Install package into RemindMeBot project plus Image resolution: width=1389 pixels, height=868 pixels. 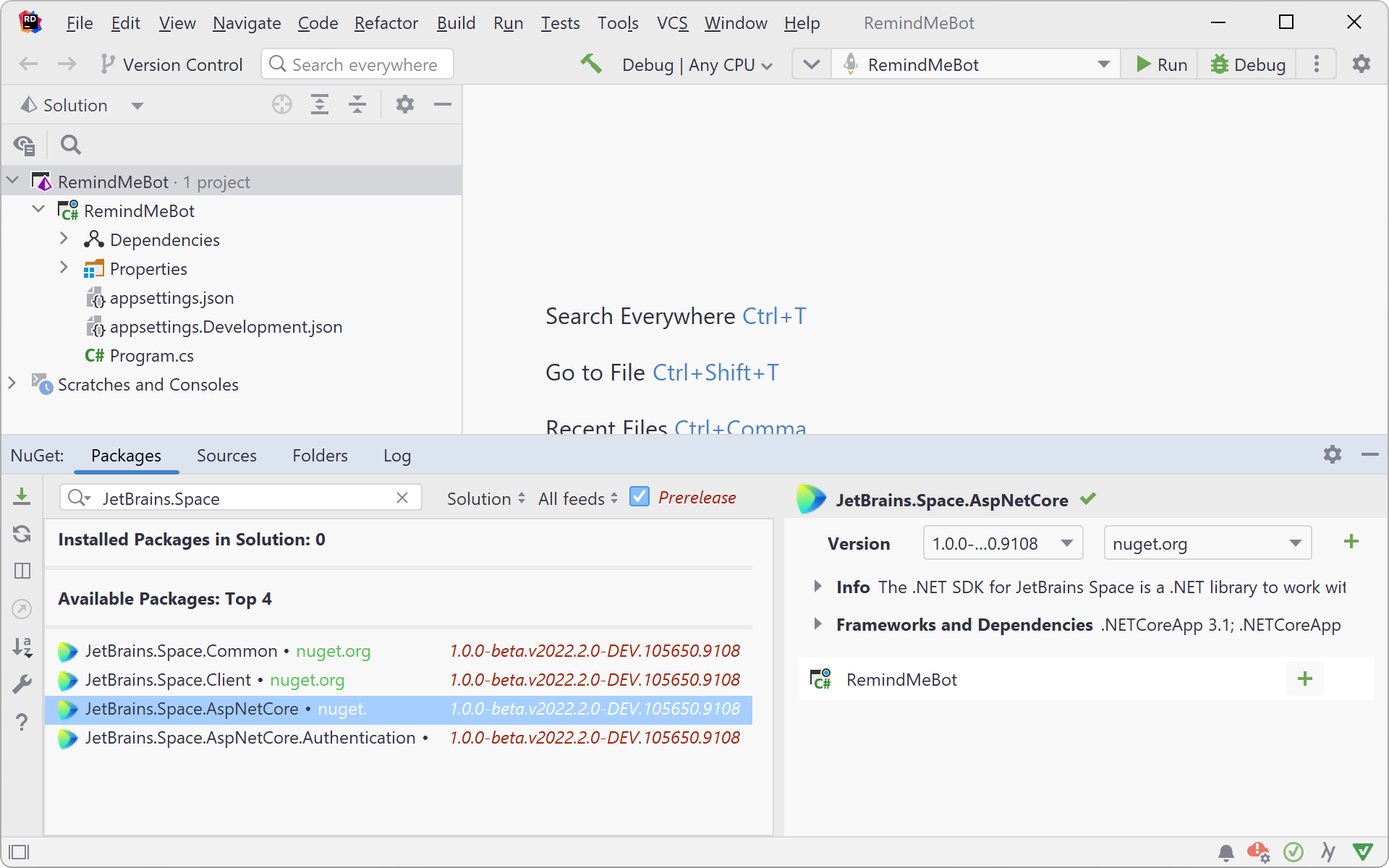1304,678
